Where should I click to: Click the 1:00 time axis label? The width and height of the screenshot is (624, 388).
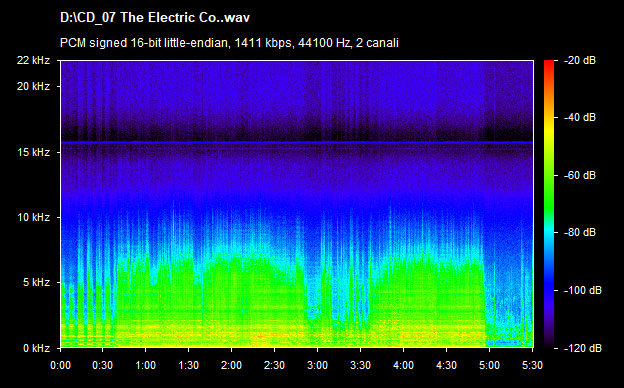pos(145,365)
